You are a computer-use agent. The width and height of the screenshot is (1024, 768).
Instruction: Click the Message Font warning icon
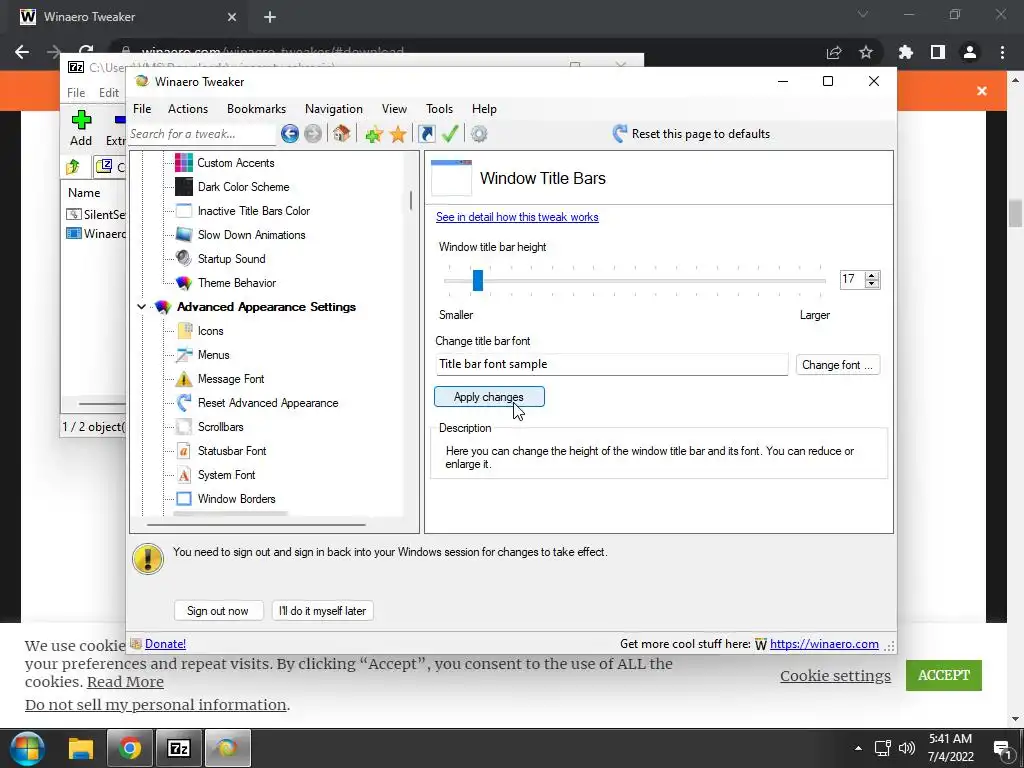pyautogui.click(x=184, y=379)
